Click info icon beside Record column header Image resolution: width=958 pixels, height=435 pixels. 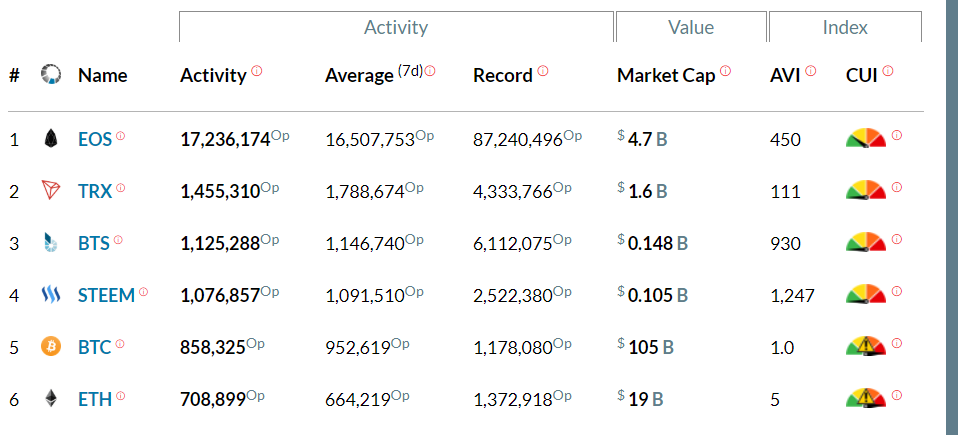pos(543,71)
